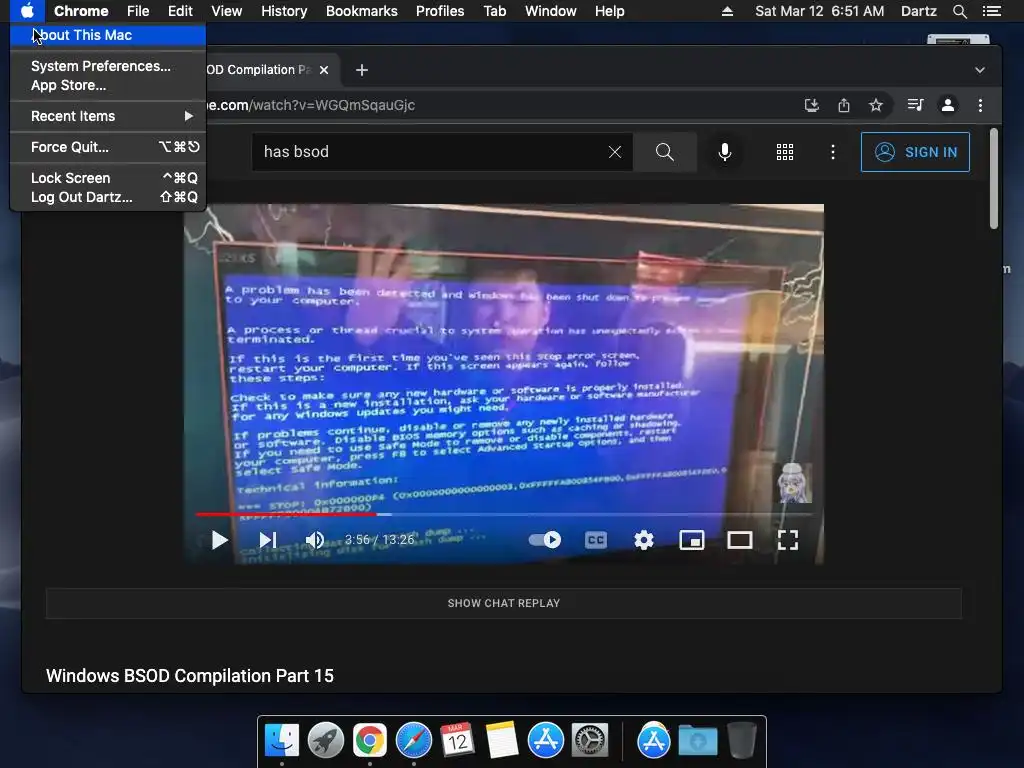Open the Edit menu
This screenshot has height=768, width=1024.
180,11
